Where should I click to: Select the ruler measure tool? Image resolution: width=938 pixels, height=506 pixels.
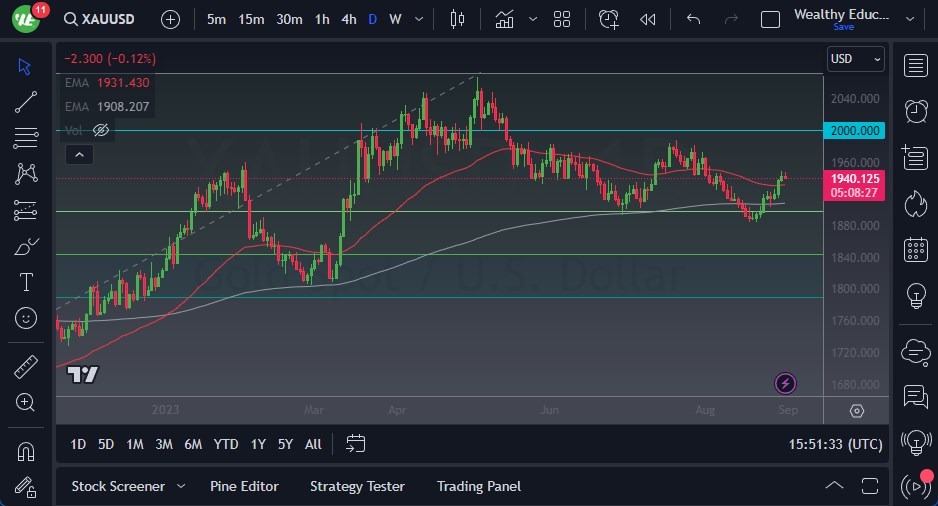pyautogui.click(x=26, y=366)
